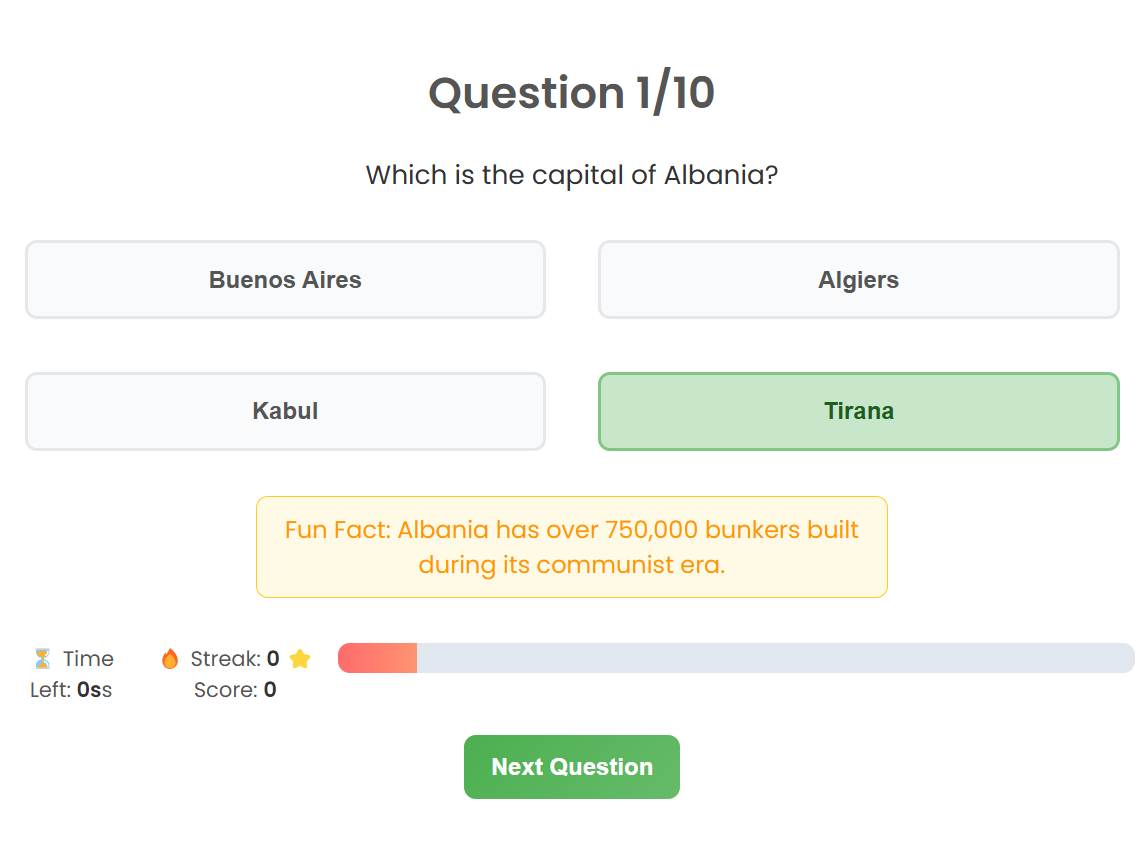Click the gold star icon after the streak count
This screenshot has width=1147, height=856.
300,658
